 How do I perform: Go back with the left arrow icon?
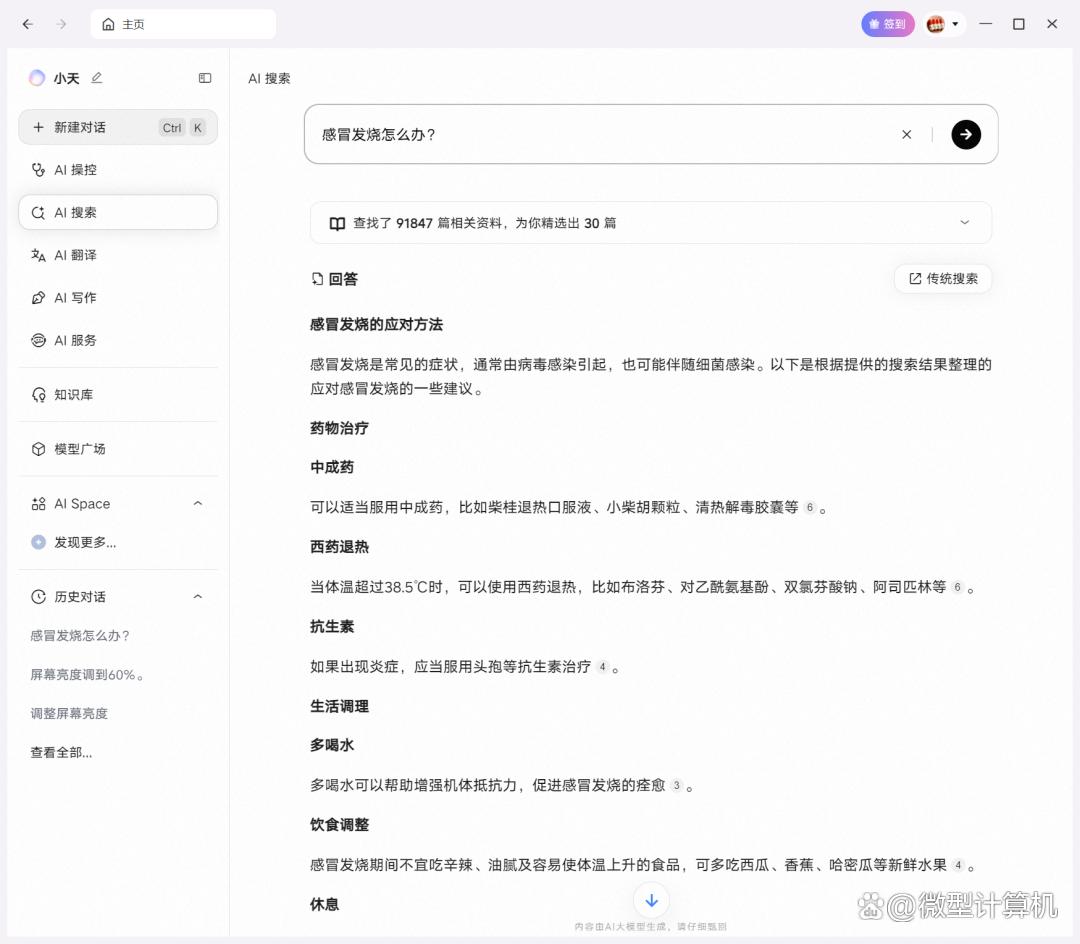click(x=28, y=24)
